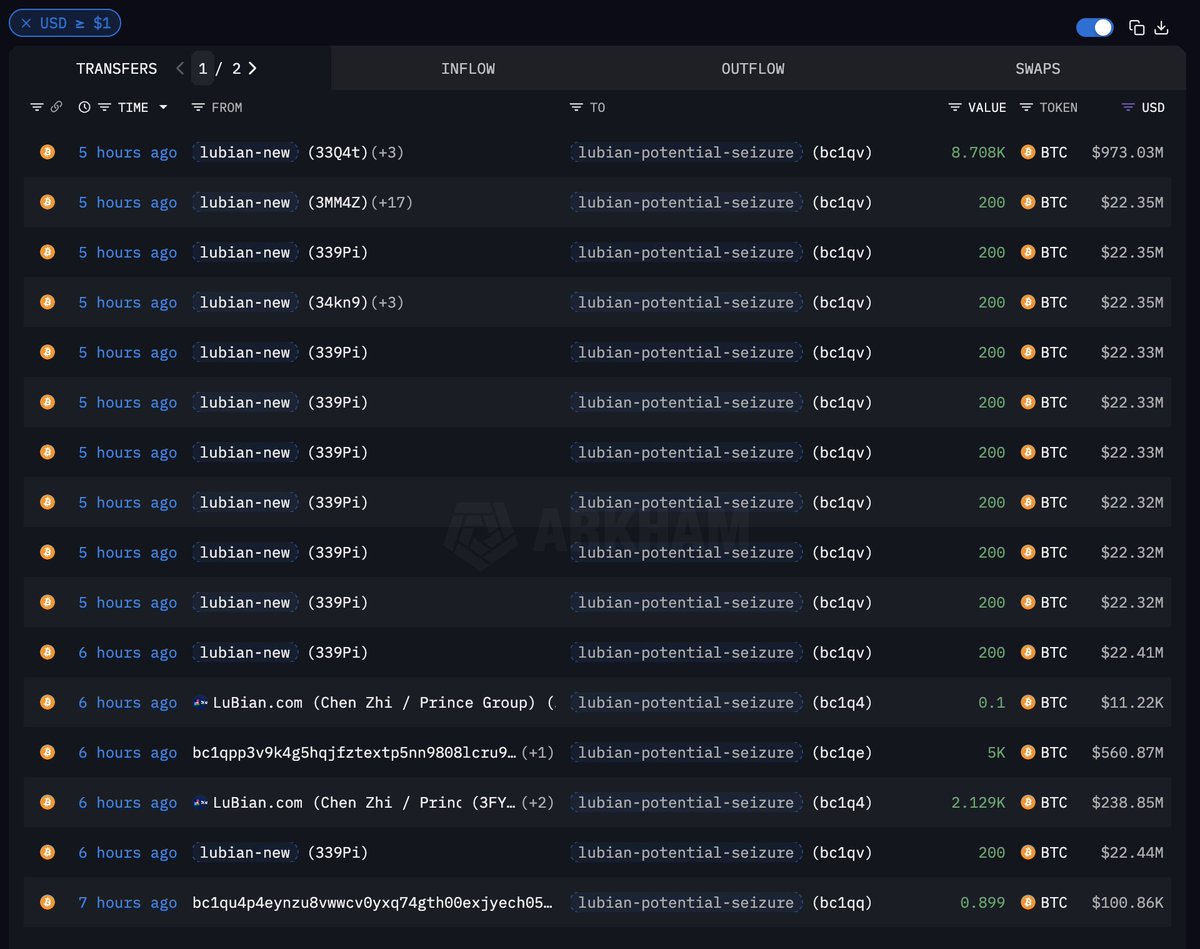1200x949 pixels.
Task: Switch to the INFLOW tab
Action: click(468, 69)
